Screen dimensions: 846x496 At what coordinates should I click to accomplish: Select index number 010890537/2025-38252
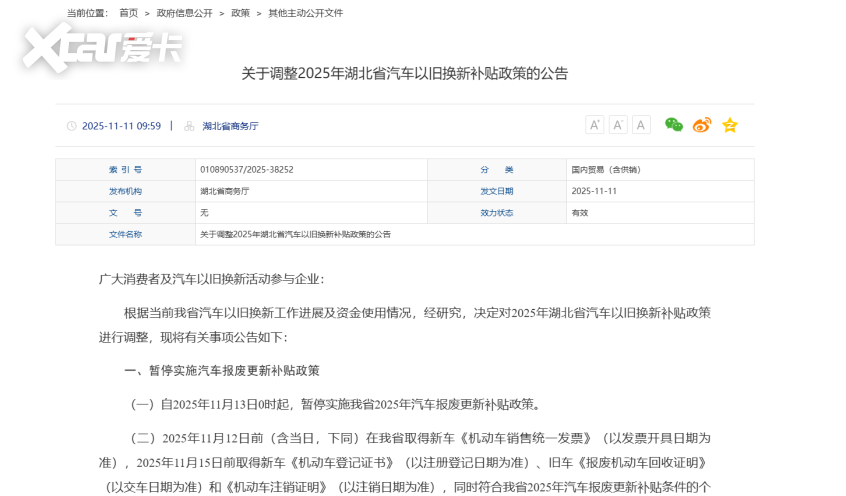(x=246, y=170)
